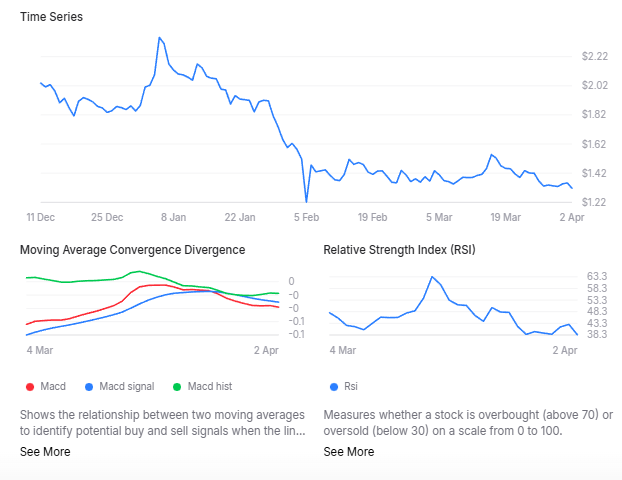Click the green Macd hist legend dot

pos(178,386)
